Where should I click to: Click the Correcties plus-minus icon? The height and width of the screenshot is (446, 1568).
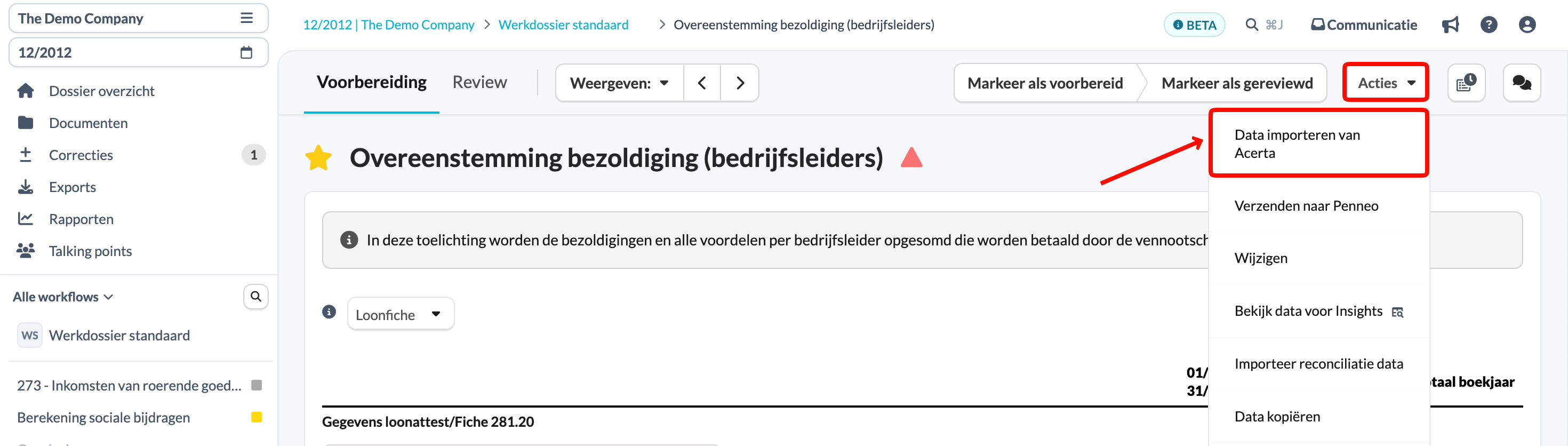(26, 155)
